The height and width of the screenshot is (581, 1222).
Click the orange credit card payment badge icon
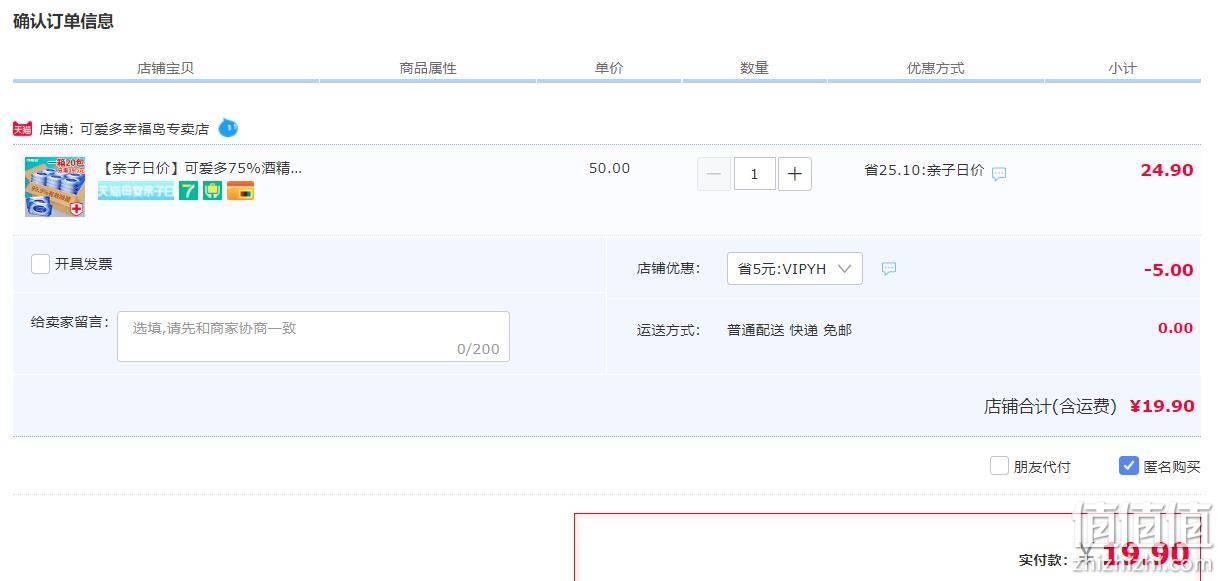pos(240,191)
